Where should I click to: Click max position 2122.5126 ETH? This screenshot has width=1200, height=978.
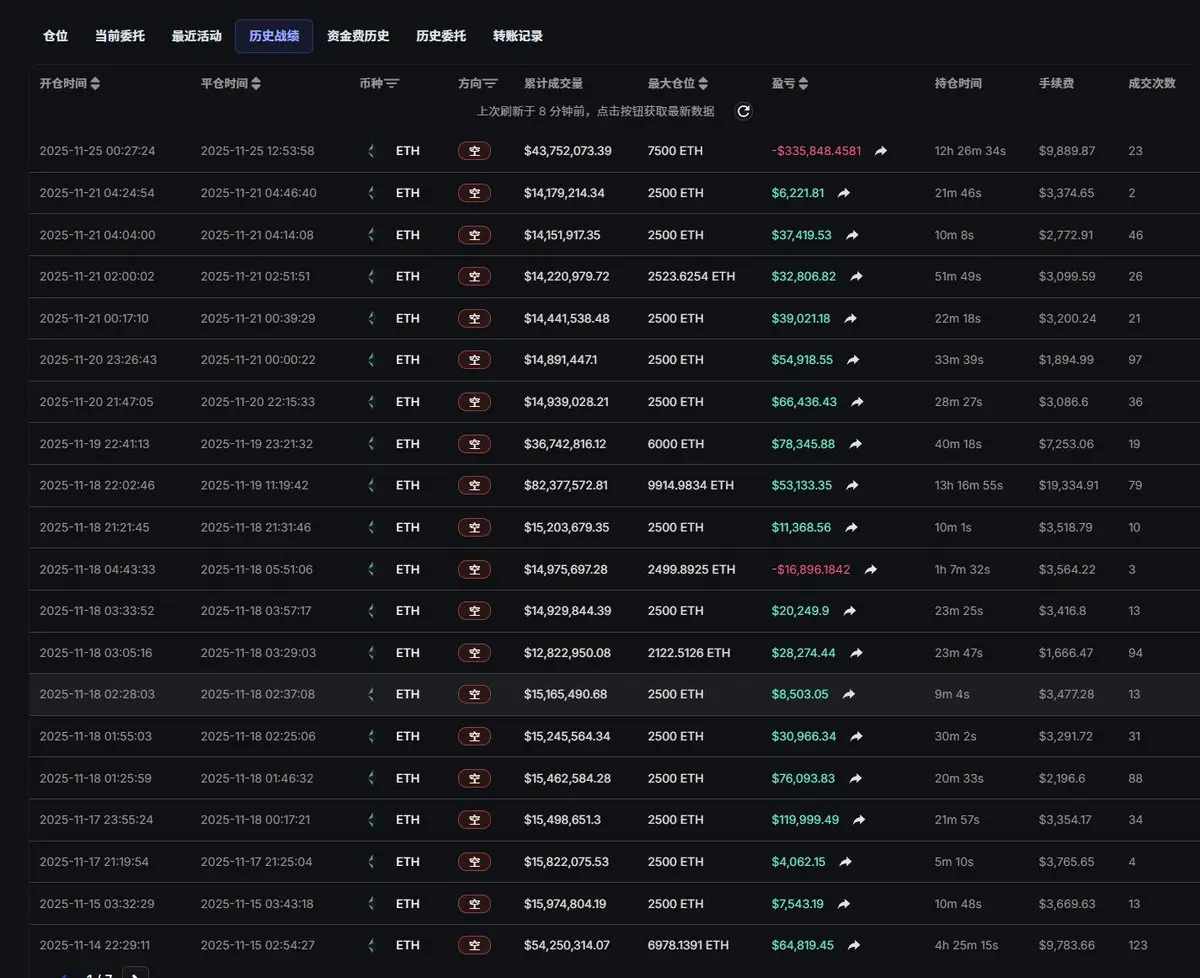[x=689, y=653]
